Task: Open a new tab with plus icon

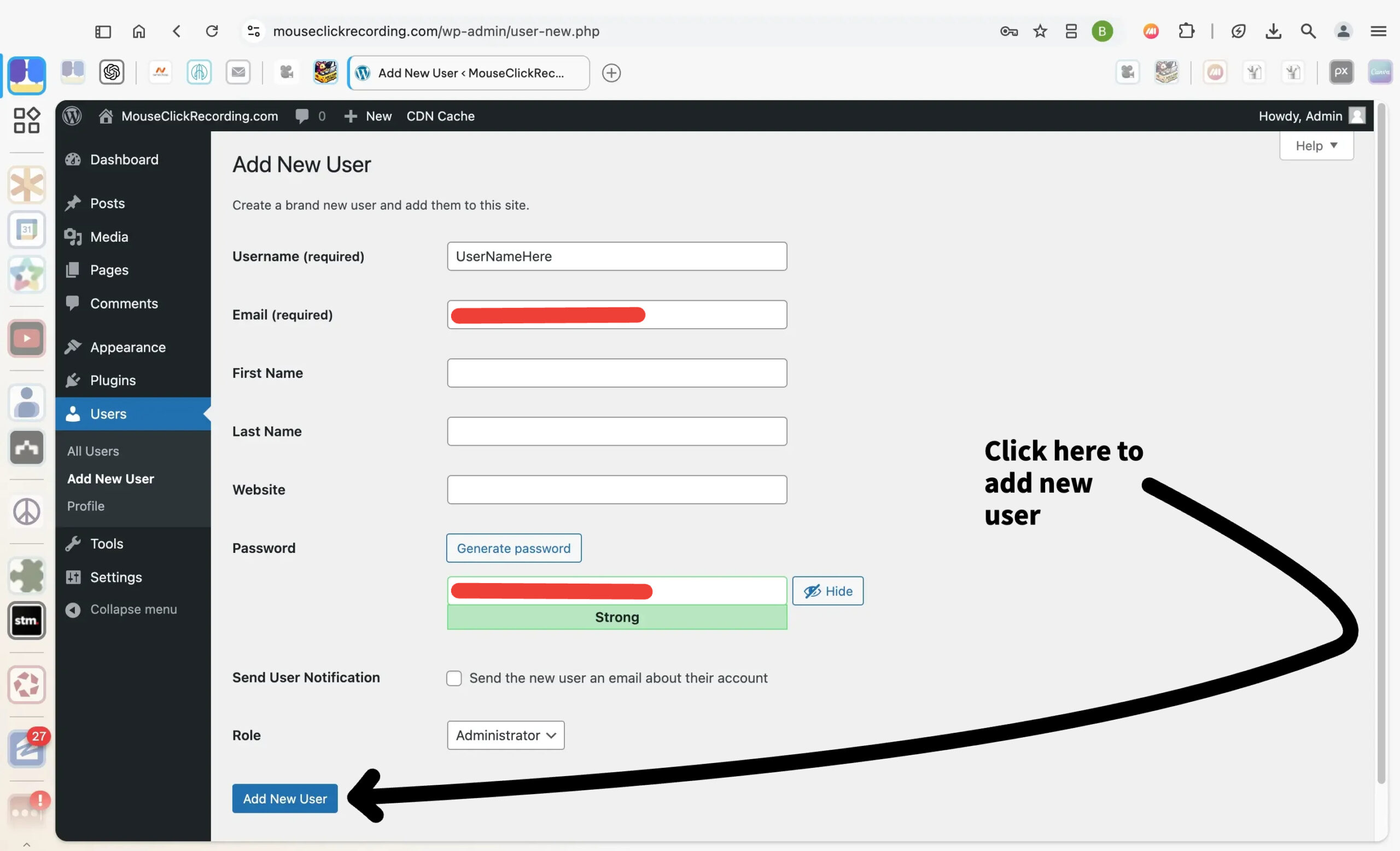Action: (611, 73)
